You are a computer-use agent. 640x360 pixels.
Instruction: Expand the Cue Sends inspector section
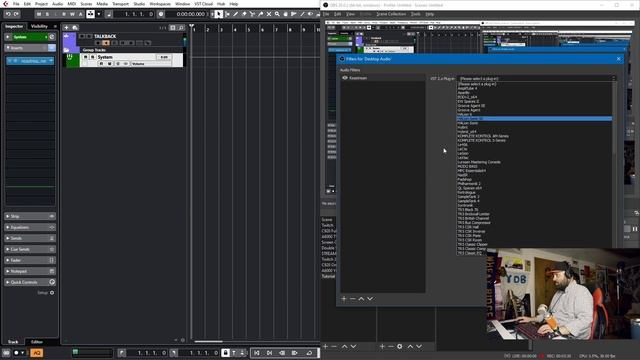coord(30,249)
